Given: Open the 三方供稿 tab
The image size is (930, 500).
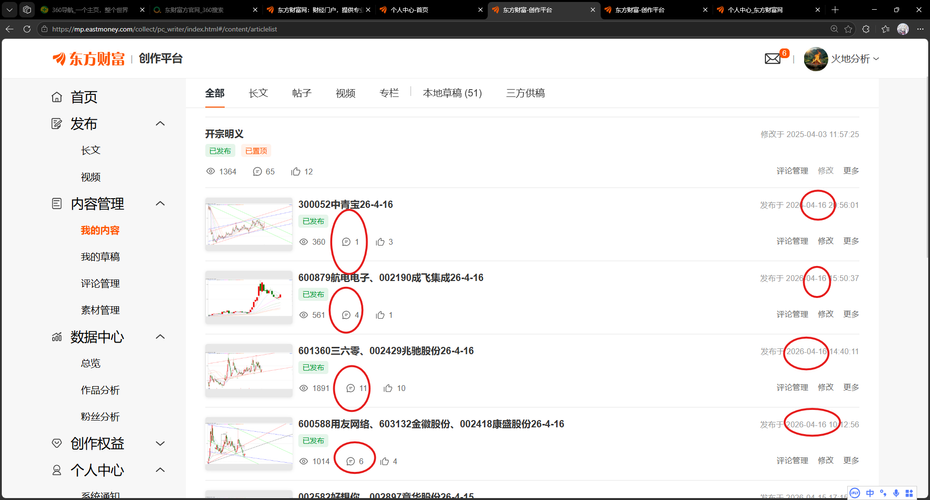Looking at the screenshot, I should click(525, 93).
